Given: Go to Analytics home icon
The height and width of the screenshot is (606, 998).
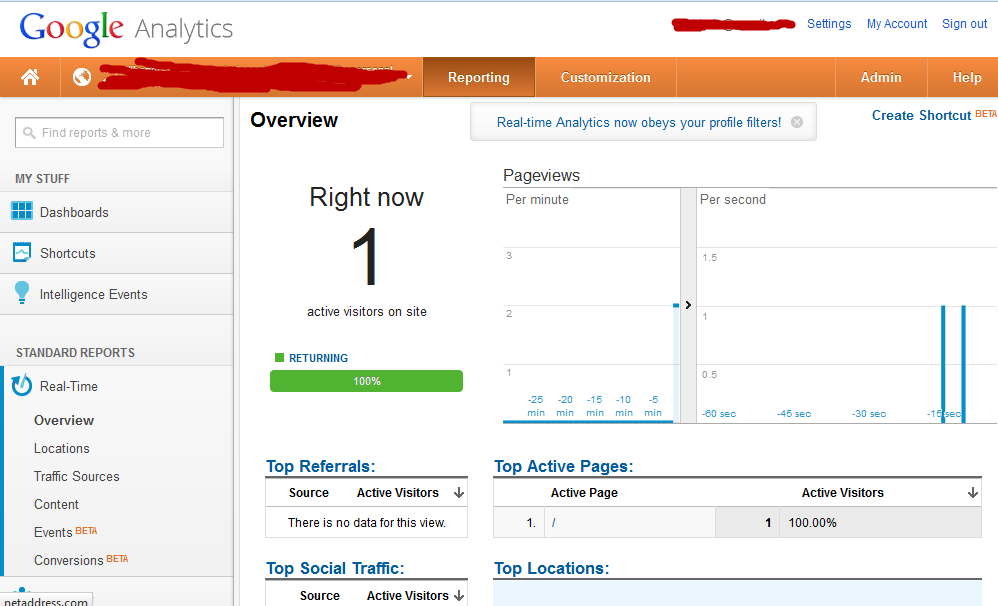Looking at the screenshot, I should pyautogui.click(x=30, y=77).
